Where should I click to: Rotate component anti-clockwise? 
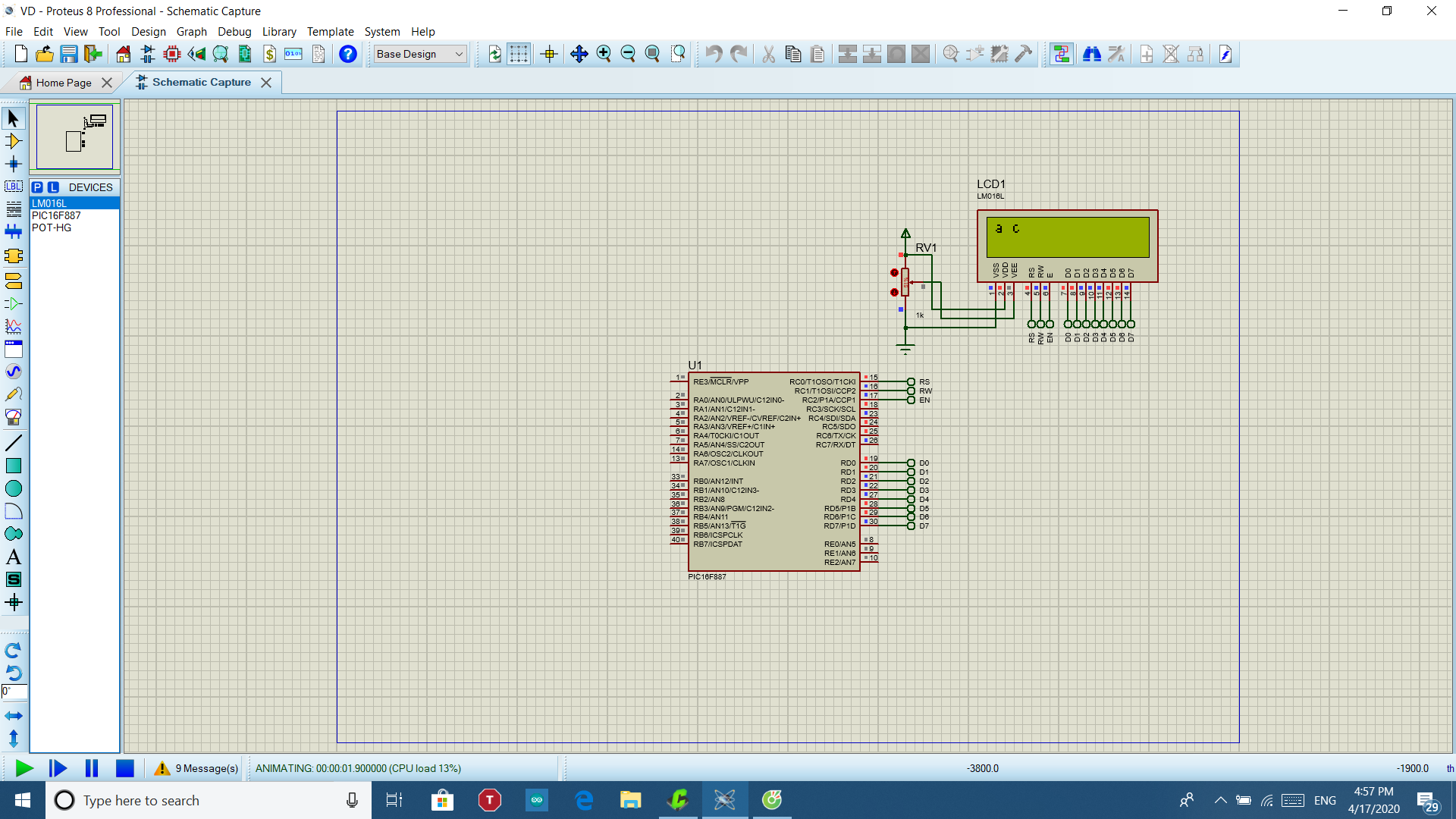(13, 673)
